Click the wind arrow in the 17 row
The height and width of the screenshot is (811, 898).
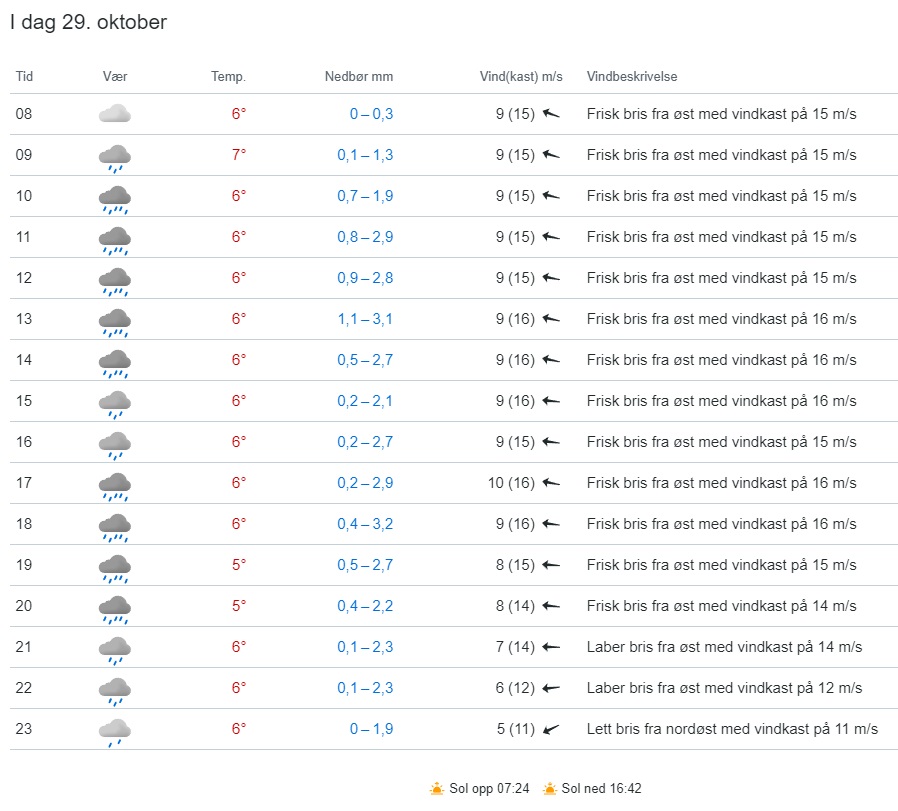click(550, 483)
